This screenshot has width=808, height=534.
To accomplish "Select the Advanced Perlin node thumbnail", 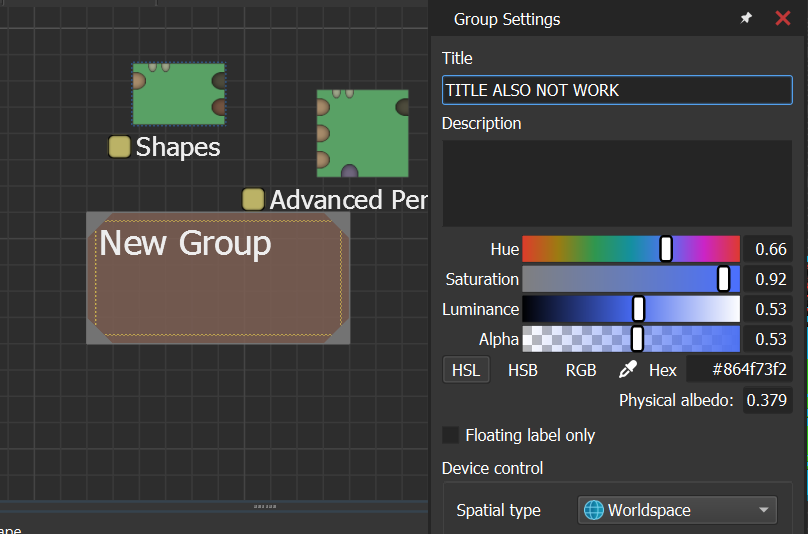I will pyautogui.click(x=363, y=133).
